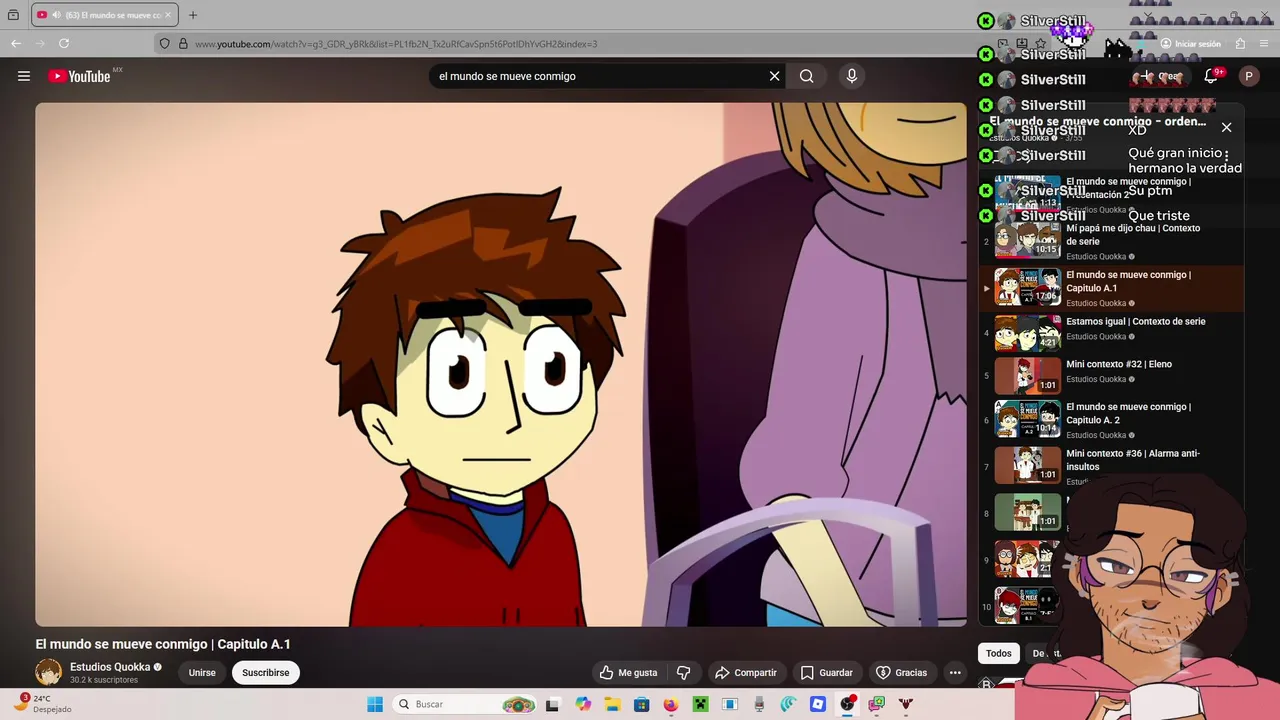The height and width of the screenshot is (720, 1280).
Task: Open the YouTube guide hamburger menu
Action: point(24,76)
